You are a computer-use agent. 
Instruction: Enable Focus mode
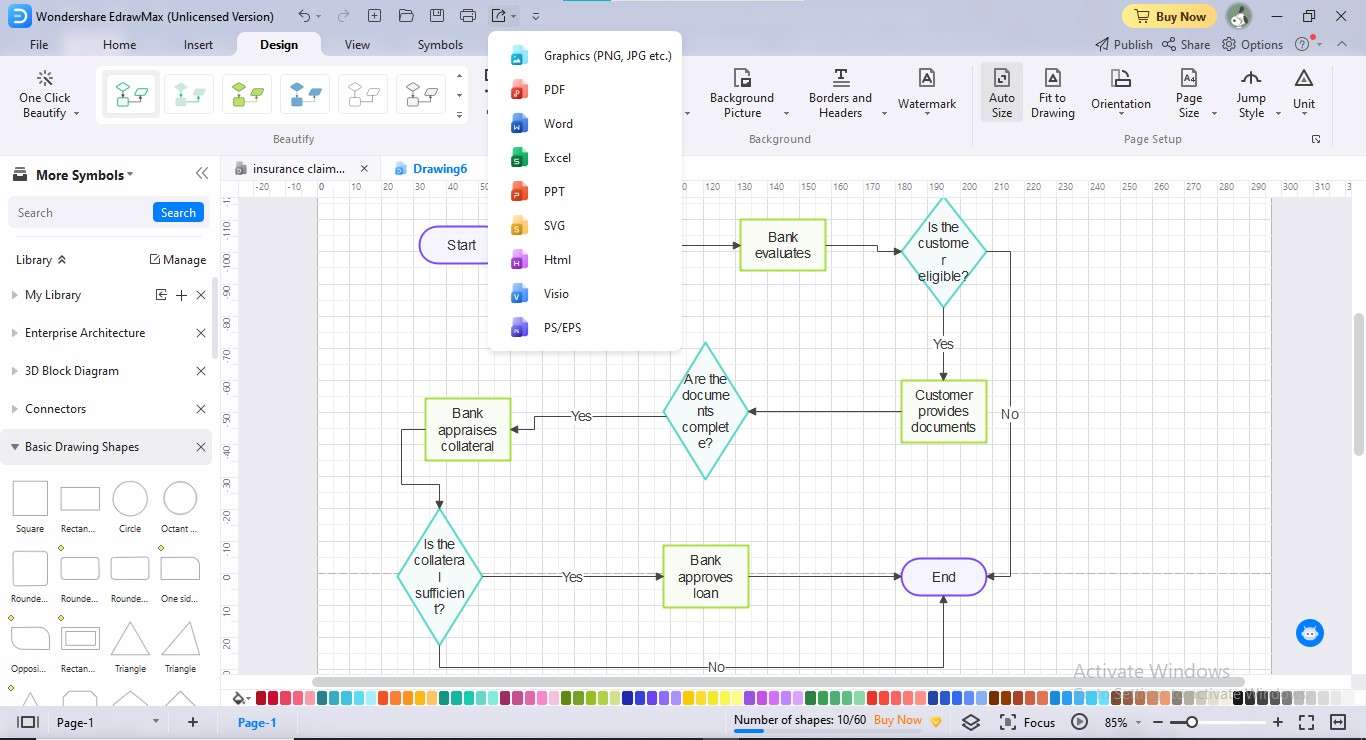pyautogui.click(x=1027, y=722)
